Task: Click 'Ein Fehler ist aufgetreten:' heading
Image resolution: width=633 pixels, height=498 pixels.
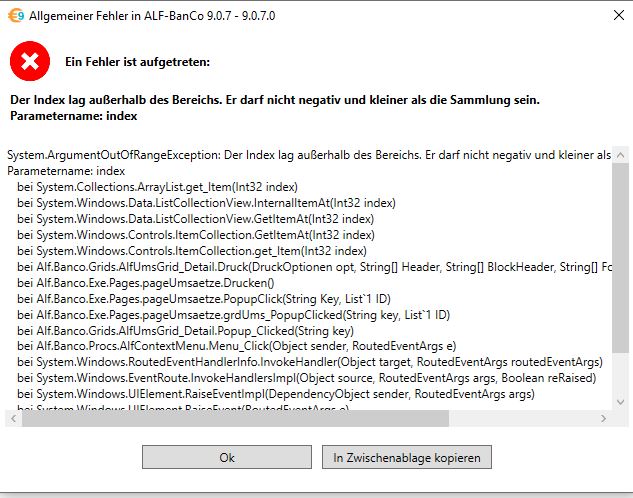Action: [137, 62]
